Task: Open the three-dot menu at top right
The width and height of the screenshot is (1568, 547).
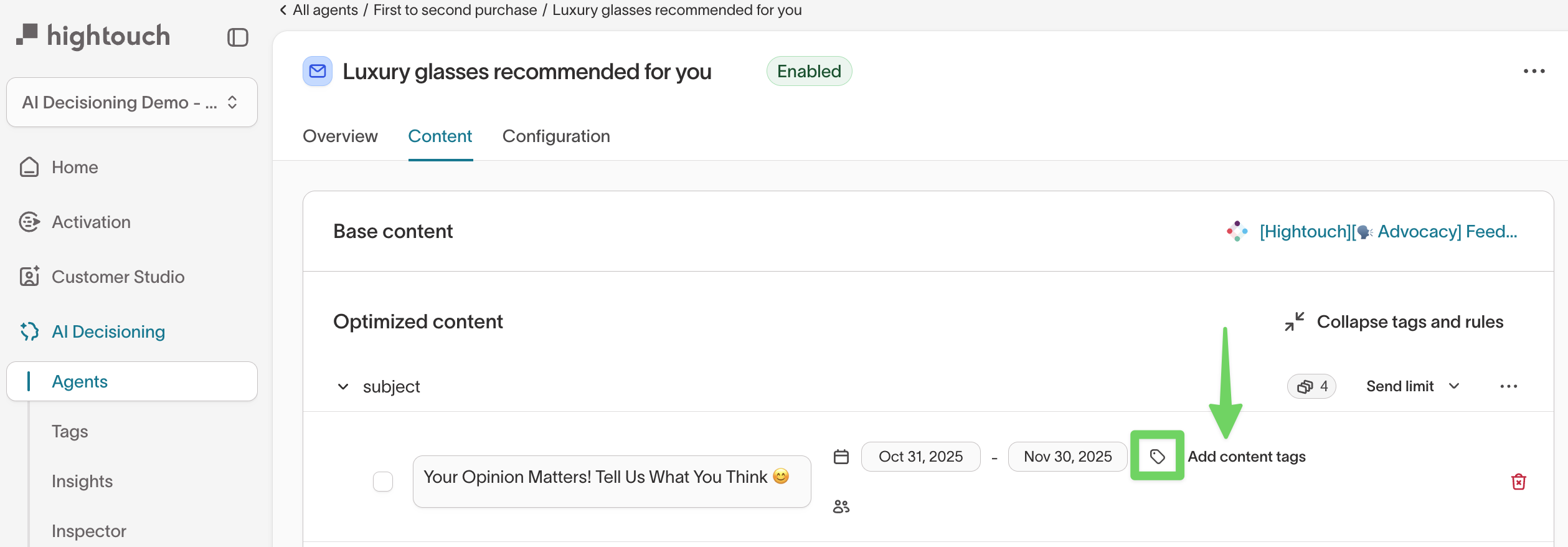Action: coord(1534,71)
